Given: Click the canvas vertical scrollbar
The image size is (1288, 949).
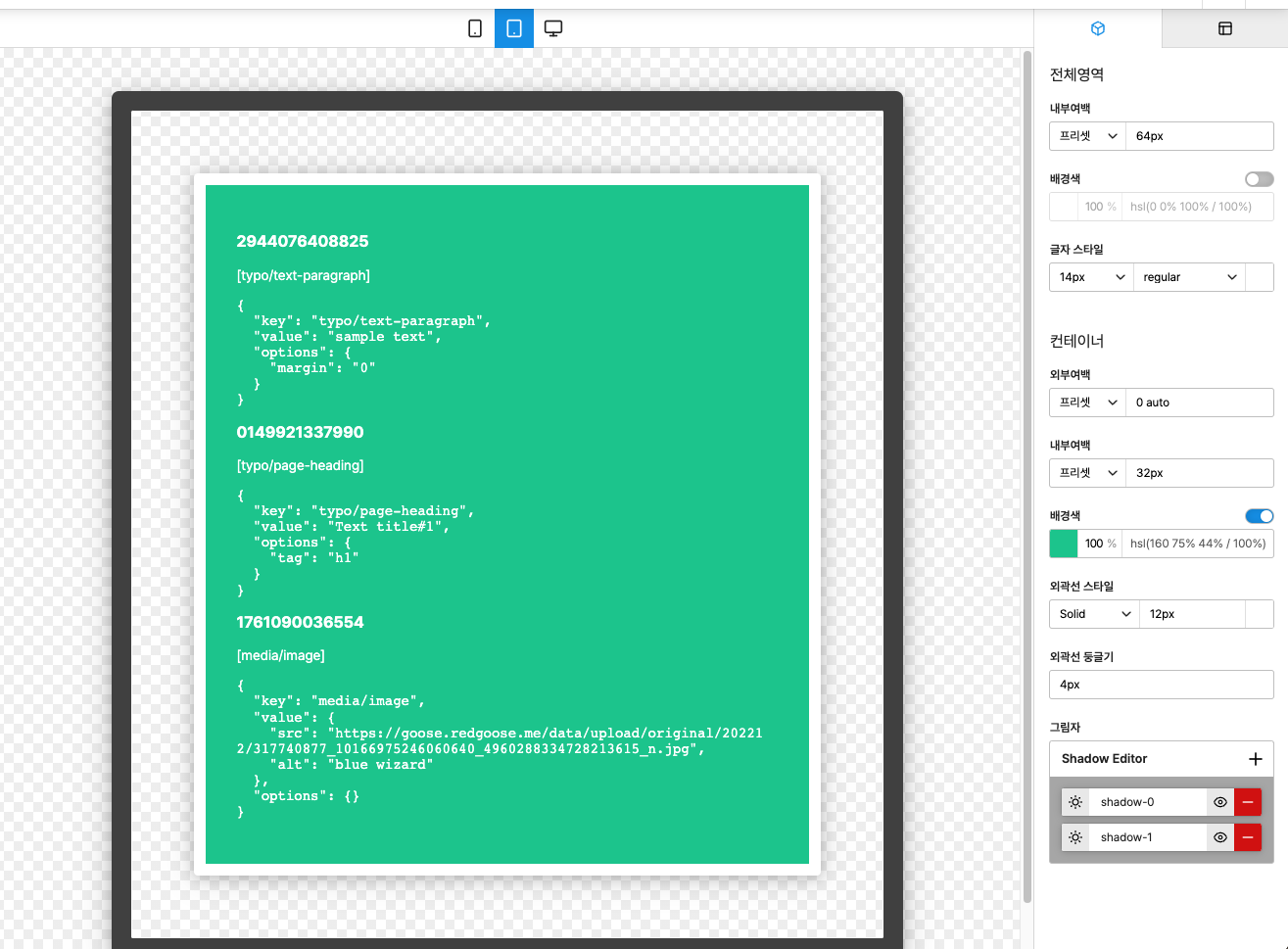Looking at the screenshot, I should pos(1027,477).
